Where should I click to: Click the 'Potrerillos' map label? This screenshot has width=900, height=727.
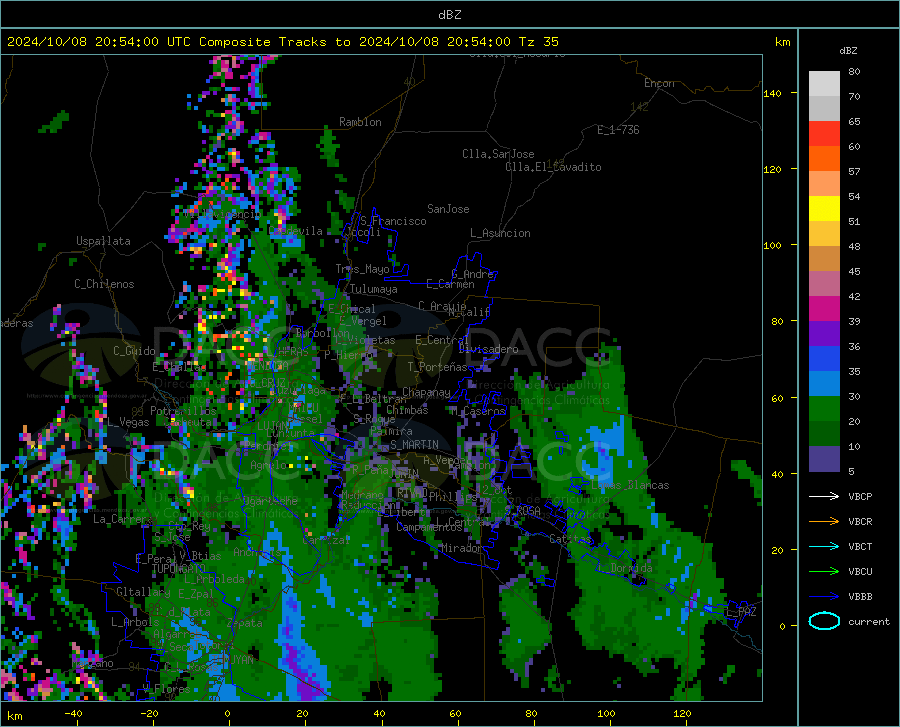coord(183,411)
